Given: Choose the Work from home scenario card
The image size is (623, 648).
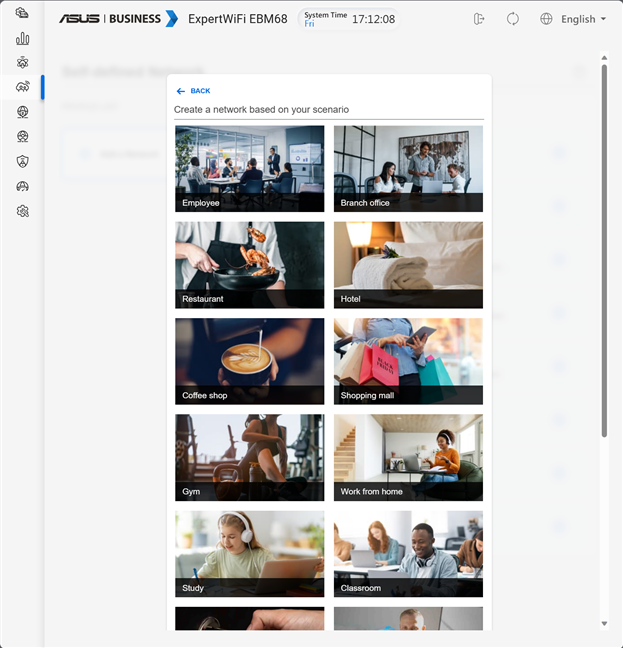Looking at the screenshot, I should [x=408, y=457].
